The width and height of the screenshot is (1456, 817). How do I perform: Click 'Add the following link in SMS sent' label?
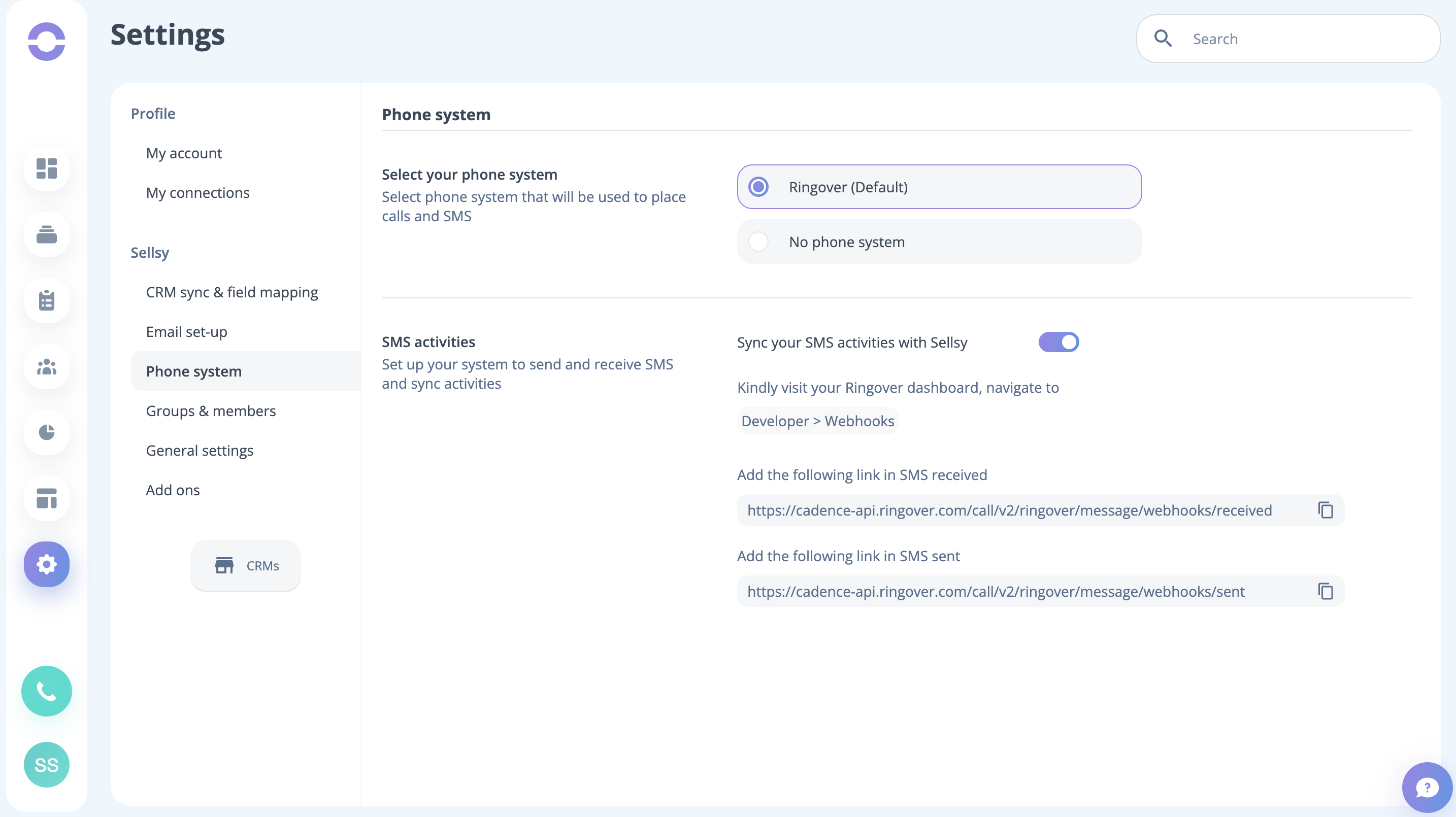coord(848,556)
